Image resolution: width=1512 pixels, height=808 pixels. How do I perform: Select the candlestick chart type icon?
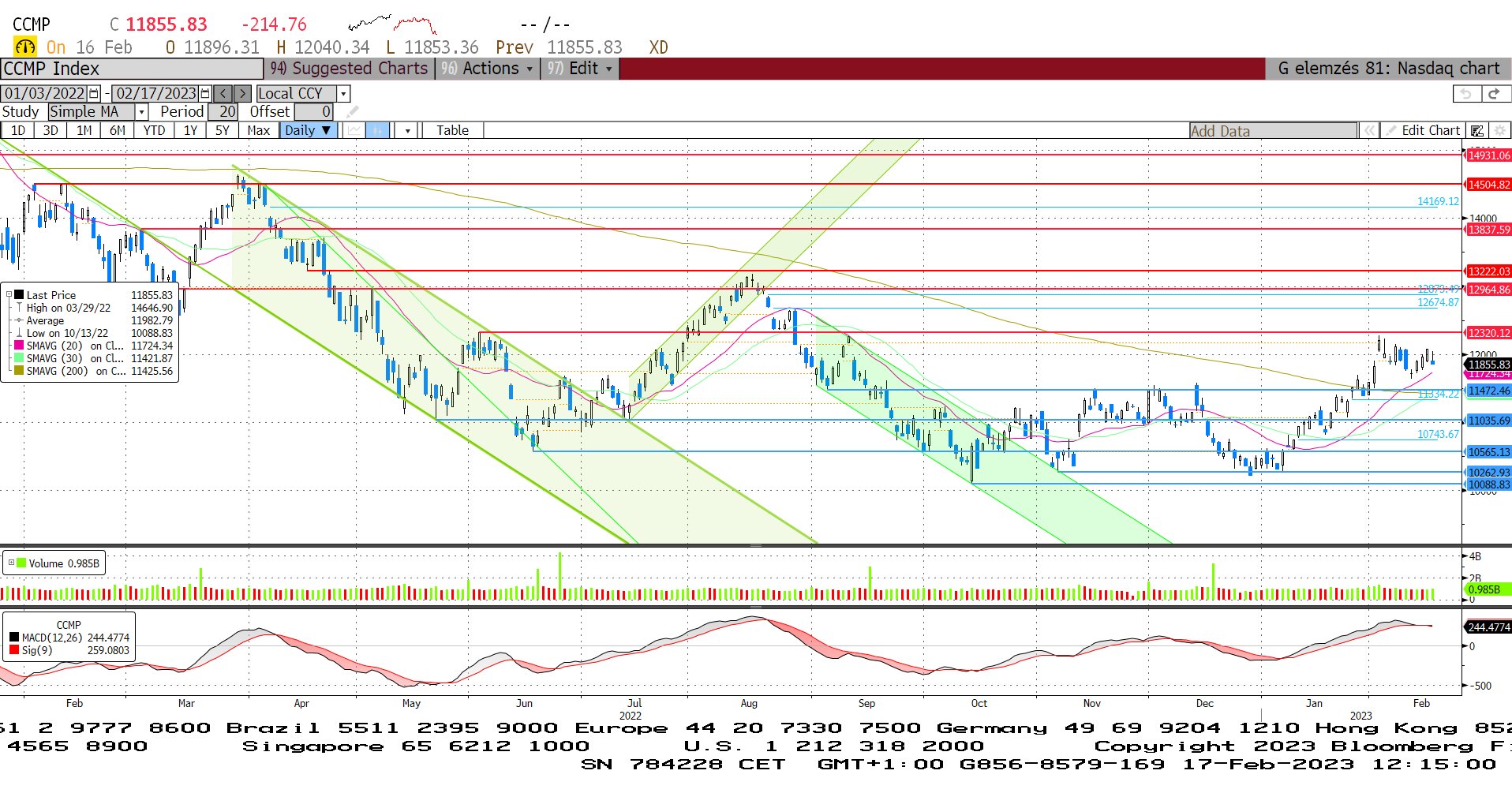(378, 130)
